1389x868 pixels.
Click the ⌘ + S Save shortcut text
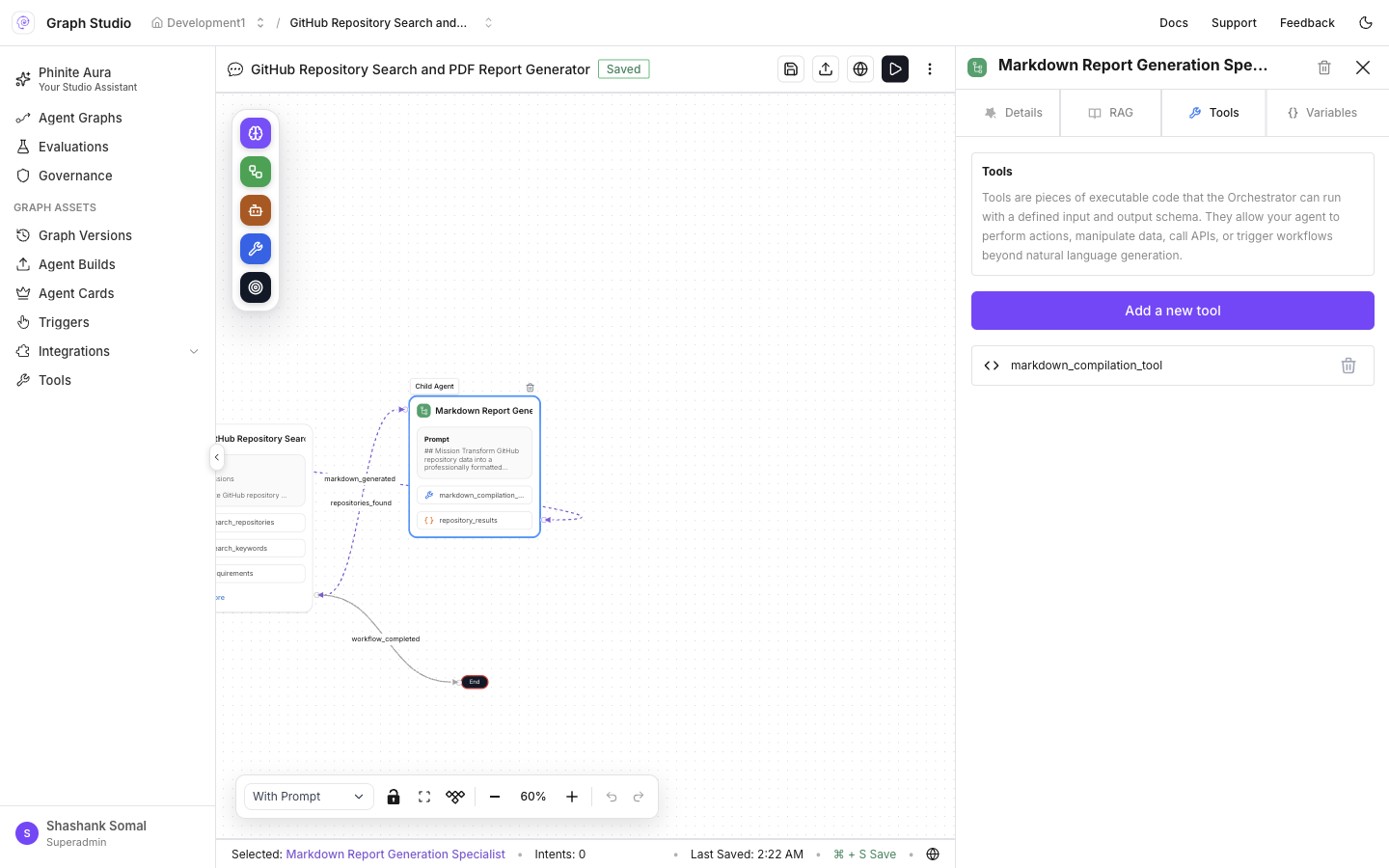click(x=865, y=854)
